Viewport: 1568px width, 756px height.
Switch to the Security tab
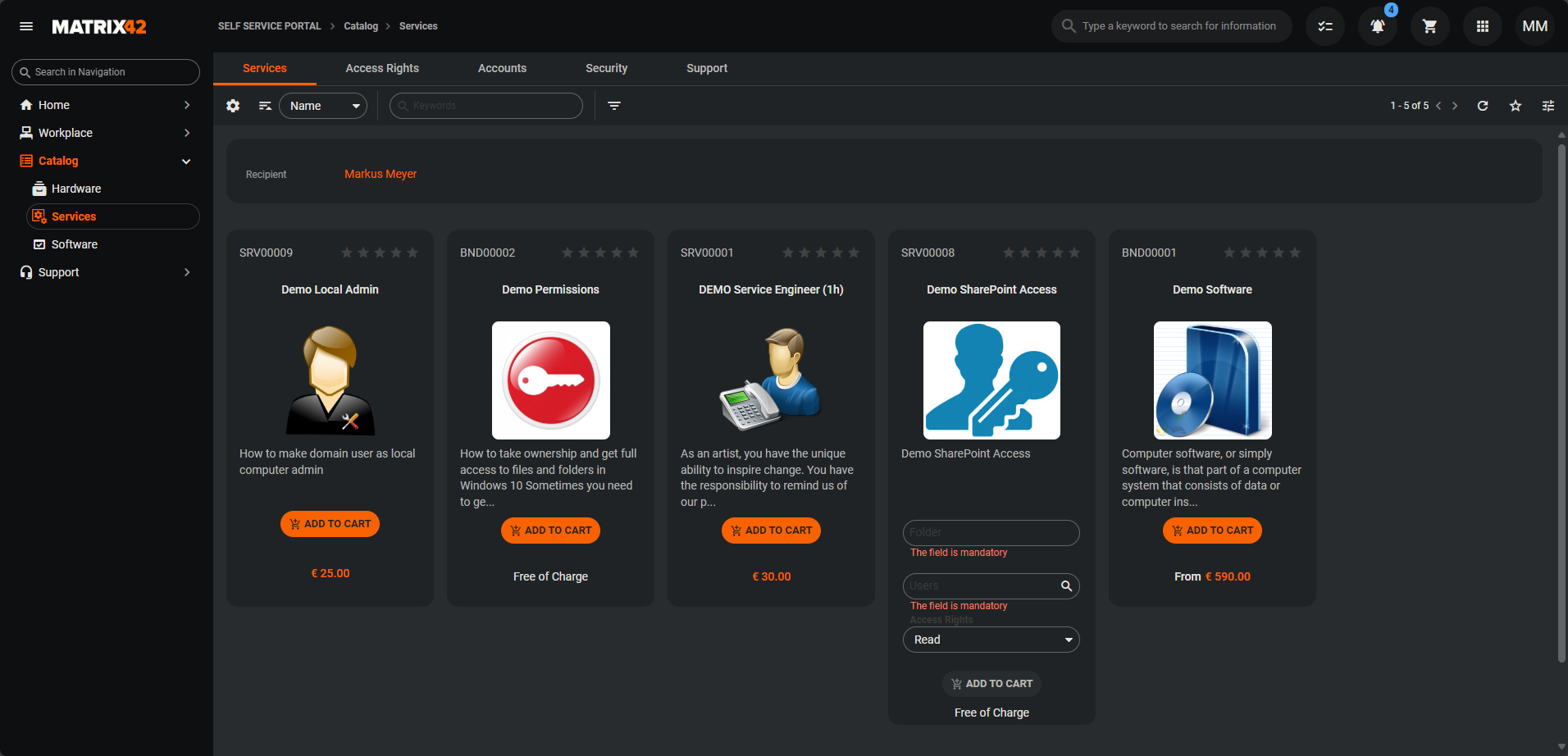606,68
